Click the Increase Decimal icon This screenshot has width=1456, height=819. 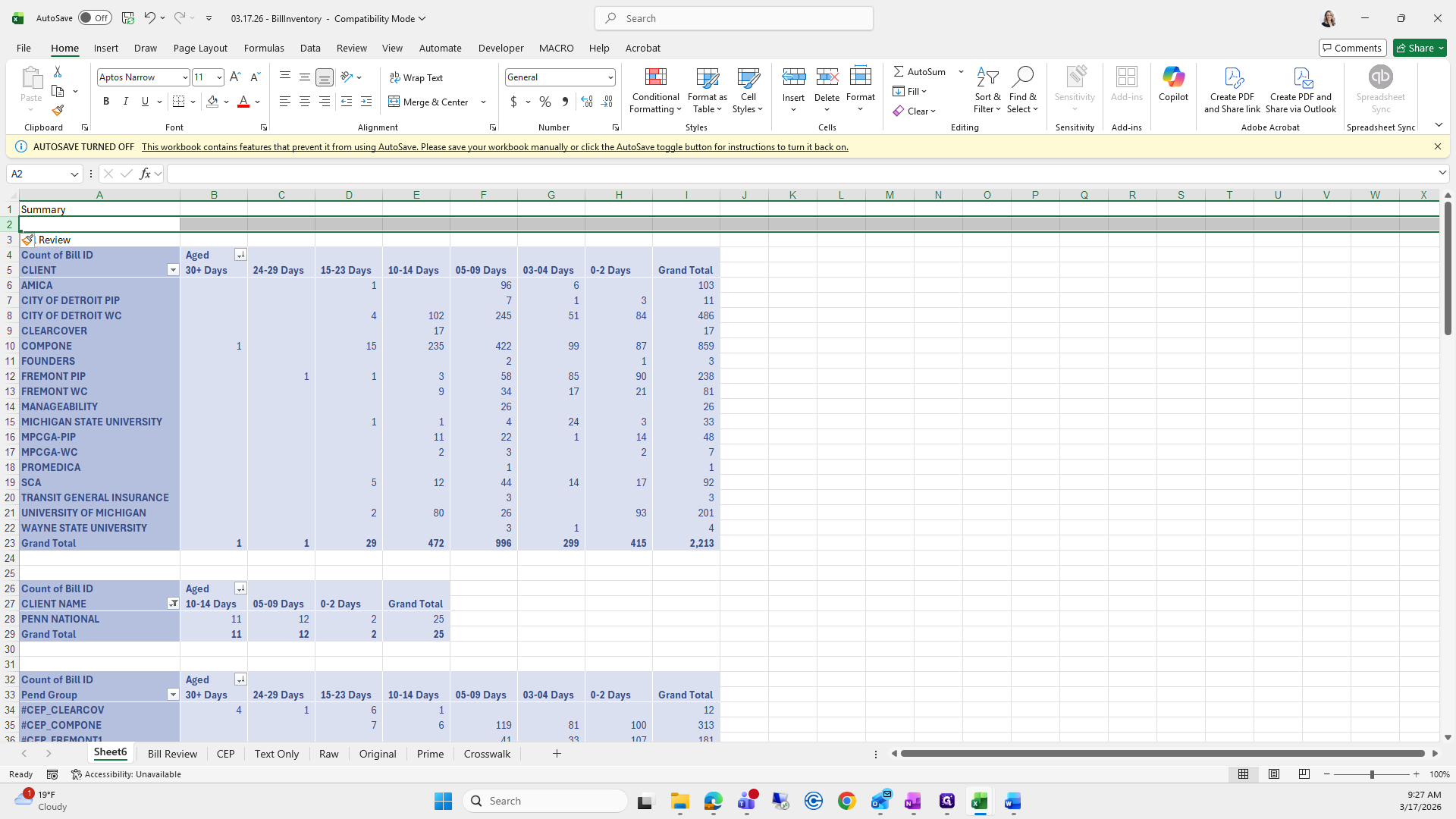586,102
